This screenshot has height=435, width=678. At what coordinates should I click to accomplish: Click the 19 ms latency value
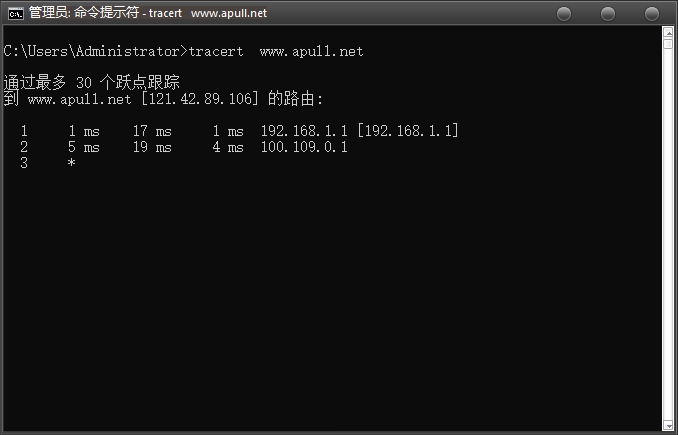[152, 147]
